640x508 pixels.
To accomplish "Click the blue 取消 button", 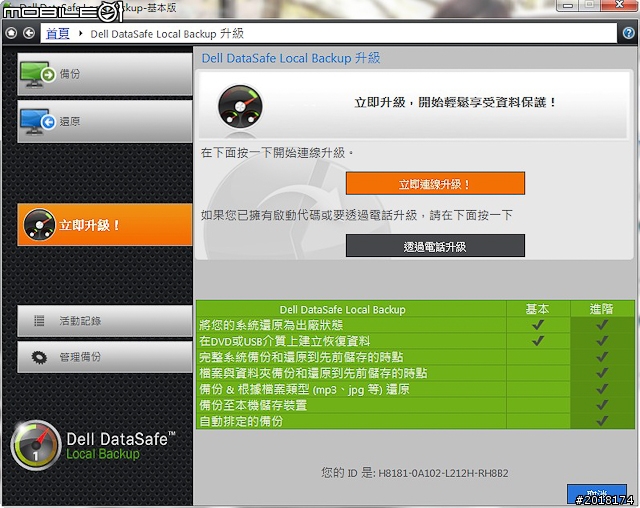I will [x=597, y=495].
